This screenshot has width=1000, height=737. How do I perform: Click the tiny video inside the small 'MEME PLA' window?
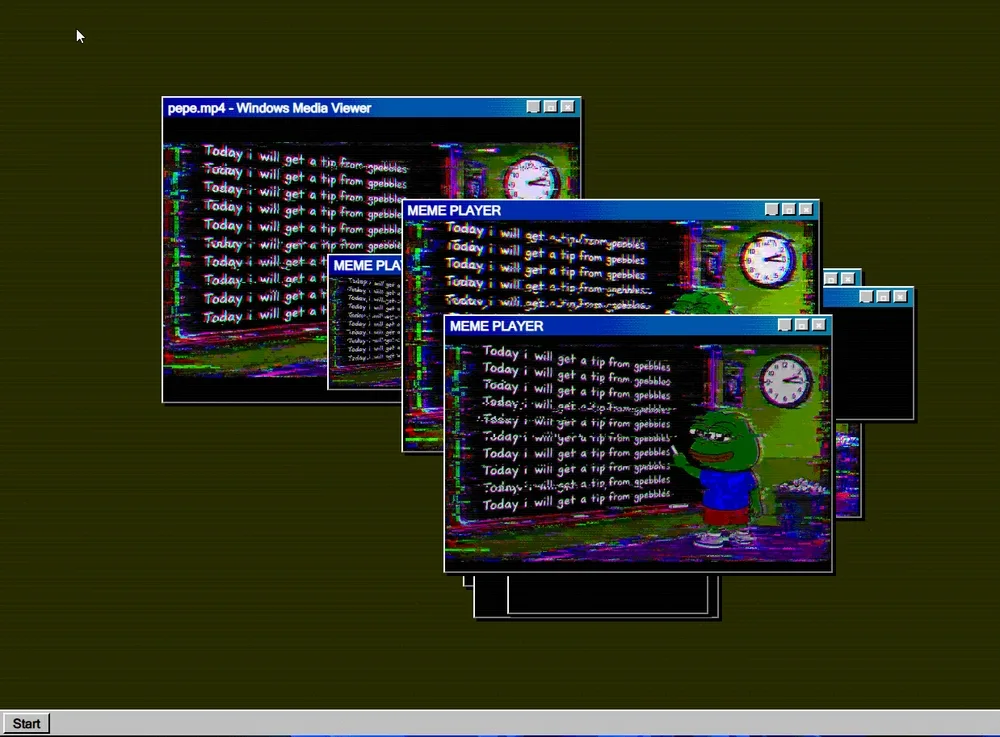pyautogui.click(x=365, y=330)
